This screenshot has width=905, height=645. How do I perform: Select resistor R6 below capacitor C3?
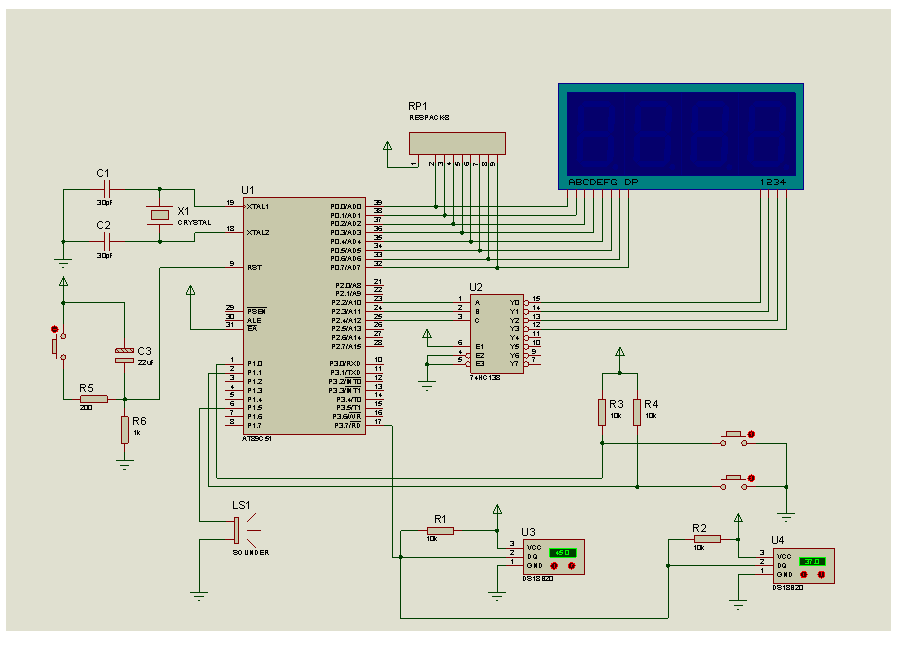tap(124, 429)
